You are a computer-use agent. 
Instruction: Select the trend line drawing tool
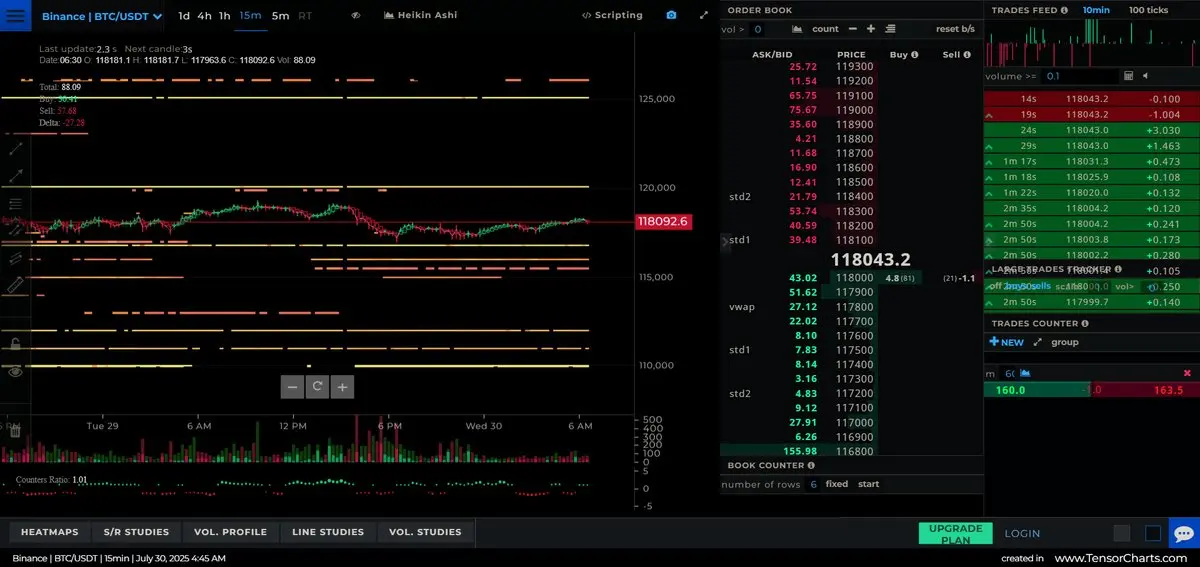tap(15, 148)
